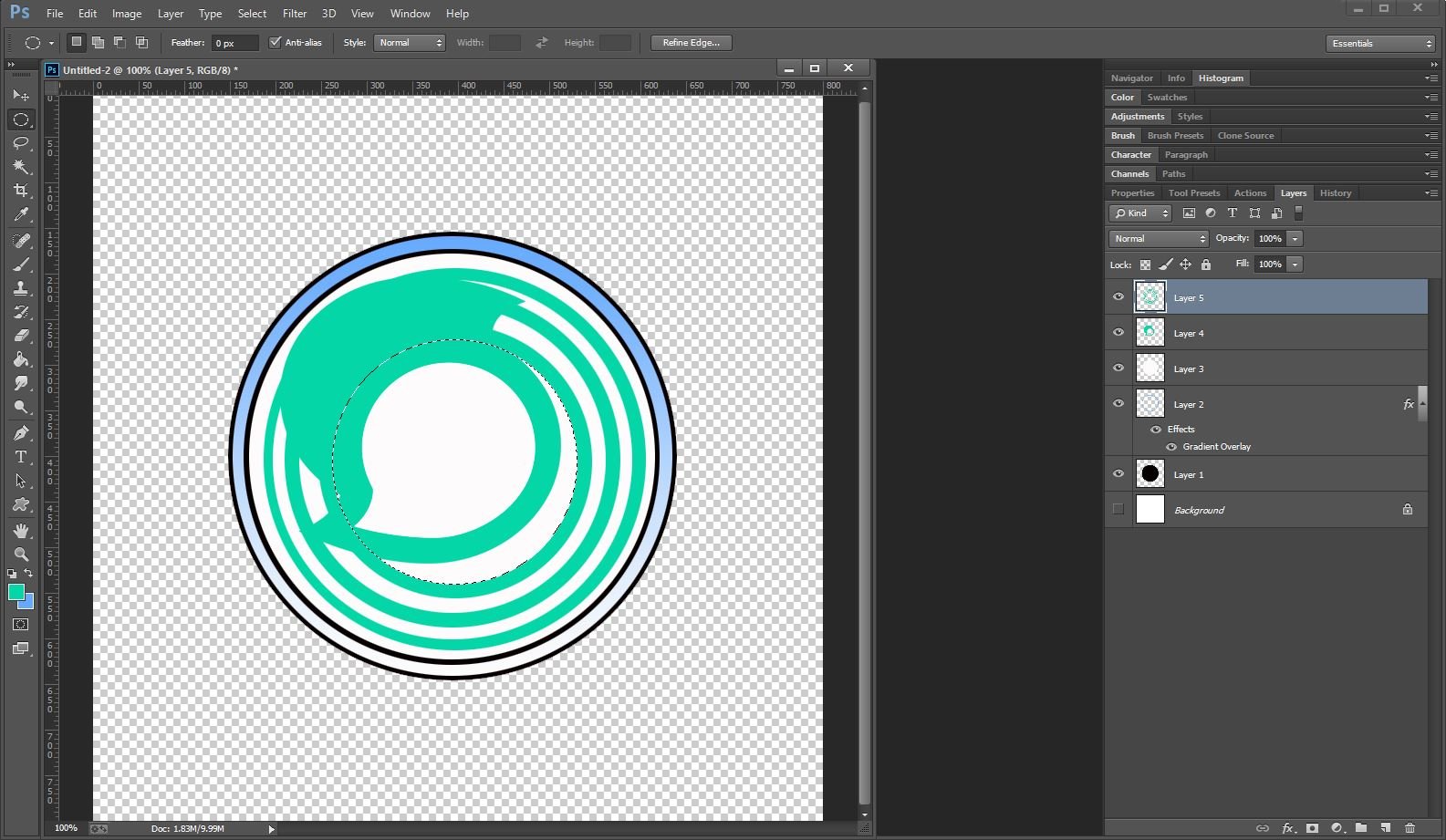Show the Background layer visibility

[1118, 509]
